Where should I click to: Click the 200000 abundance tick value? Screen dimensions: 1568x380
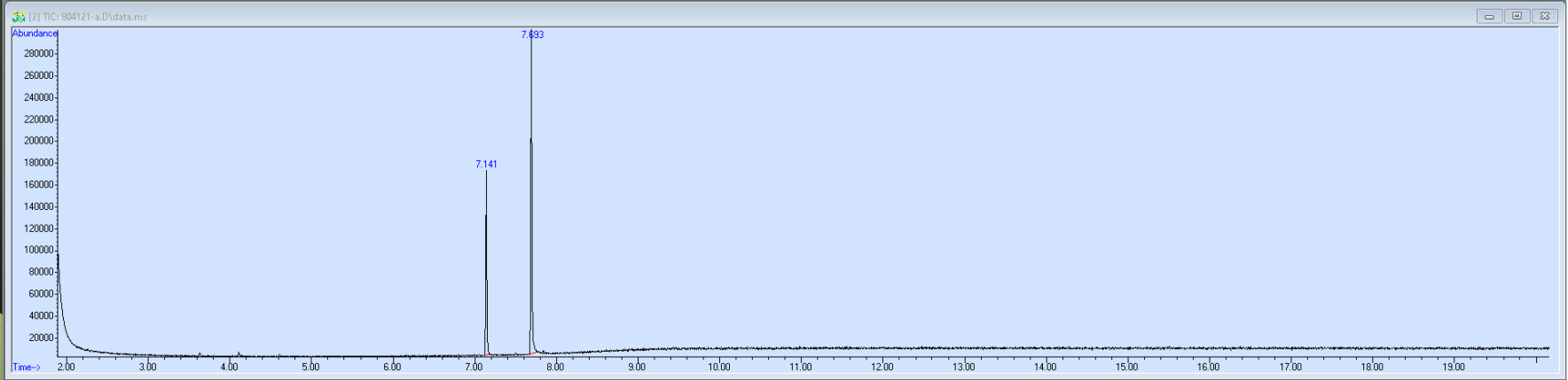click(39, 141)
